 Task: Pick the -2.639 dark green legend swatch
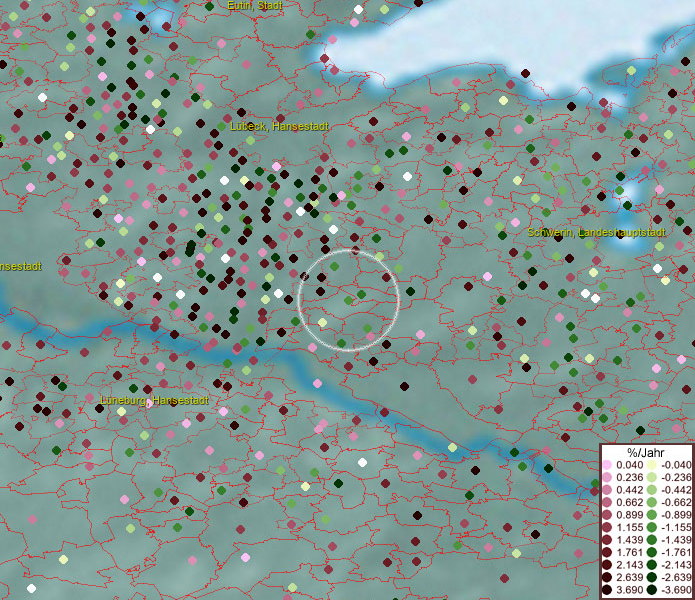pos(650,578)
